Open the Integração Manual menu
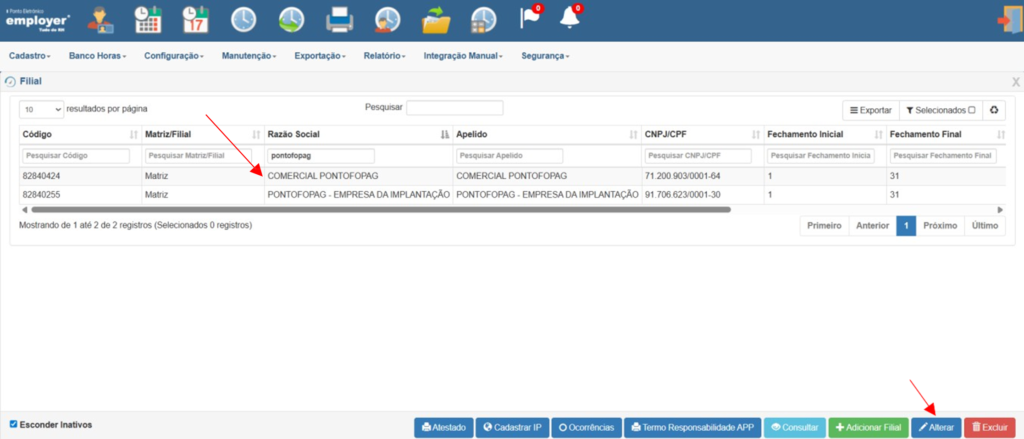This screenshot has width=1024, height=439. pyautogui.click(x=463, y=56)
